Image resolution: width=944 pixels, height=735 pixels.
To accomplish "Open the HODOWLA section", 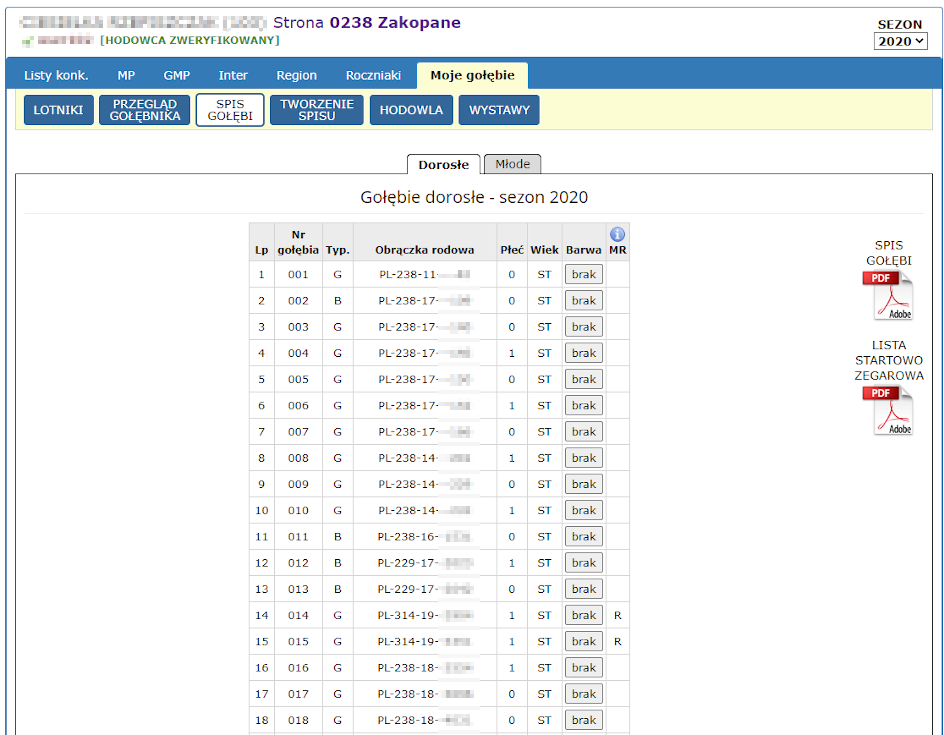I will (411, 110).
